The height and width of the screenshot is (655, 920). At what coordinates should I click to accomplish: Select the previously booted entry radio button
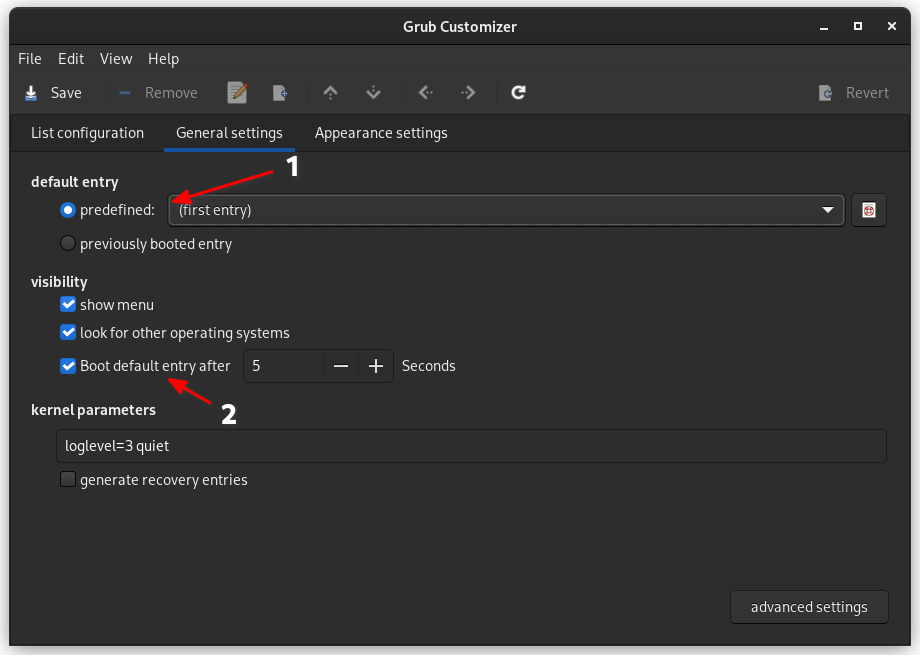pyautogui.click(x=67, y=243)
